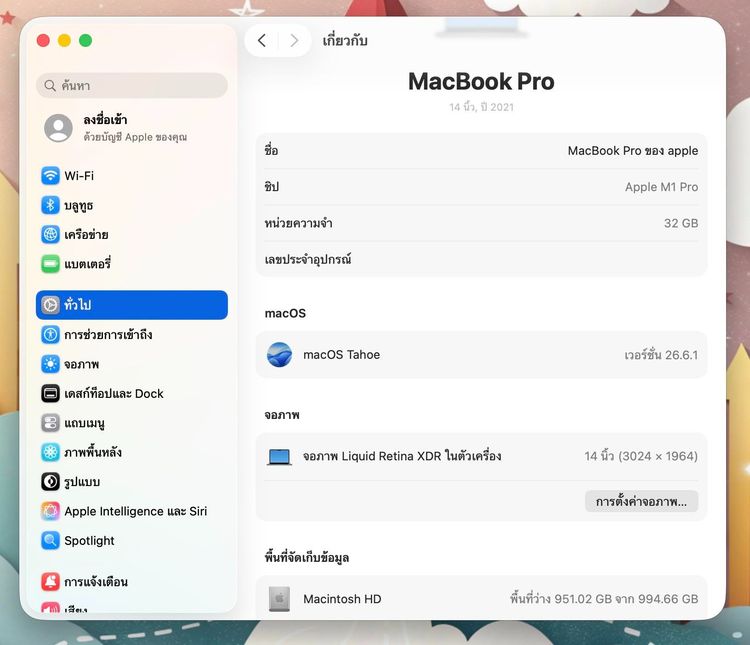The width and height of the screenshot is (750, 645).
Task: Go back with the left chevron
Action: coord(262,41)
